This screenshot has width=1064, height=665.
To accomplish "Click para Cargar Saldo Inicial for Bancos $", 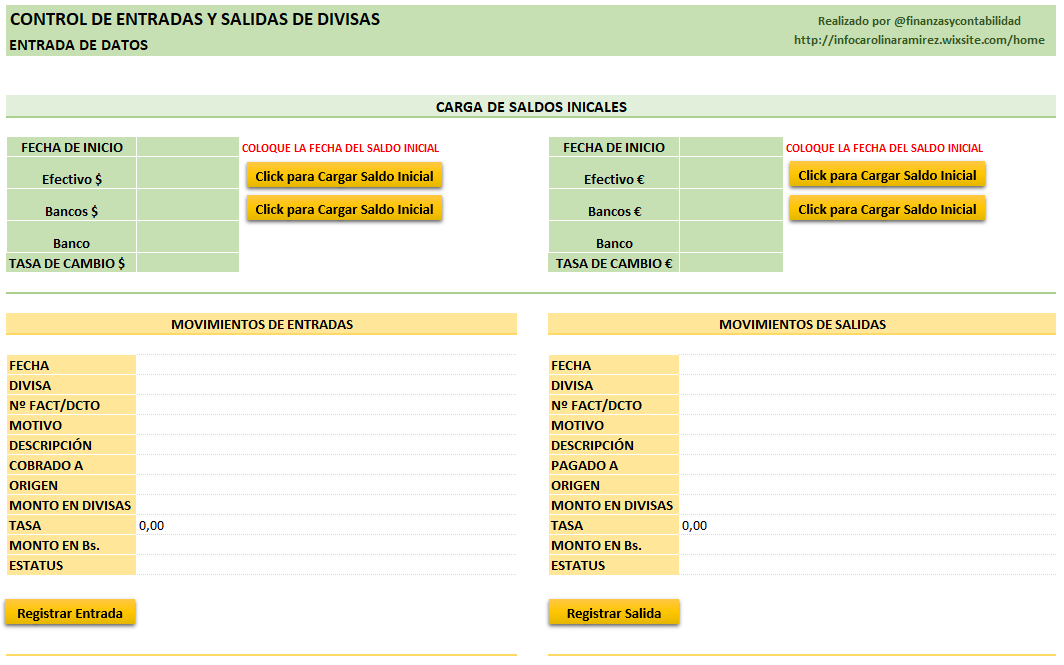I will tap(344, 208).
